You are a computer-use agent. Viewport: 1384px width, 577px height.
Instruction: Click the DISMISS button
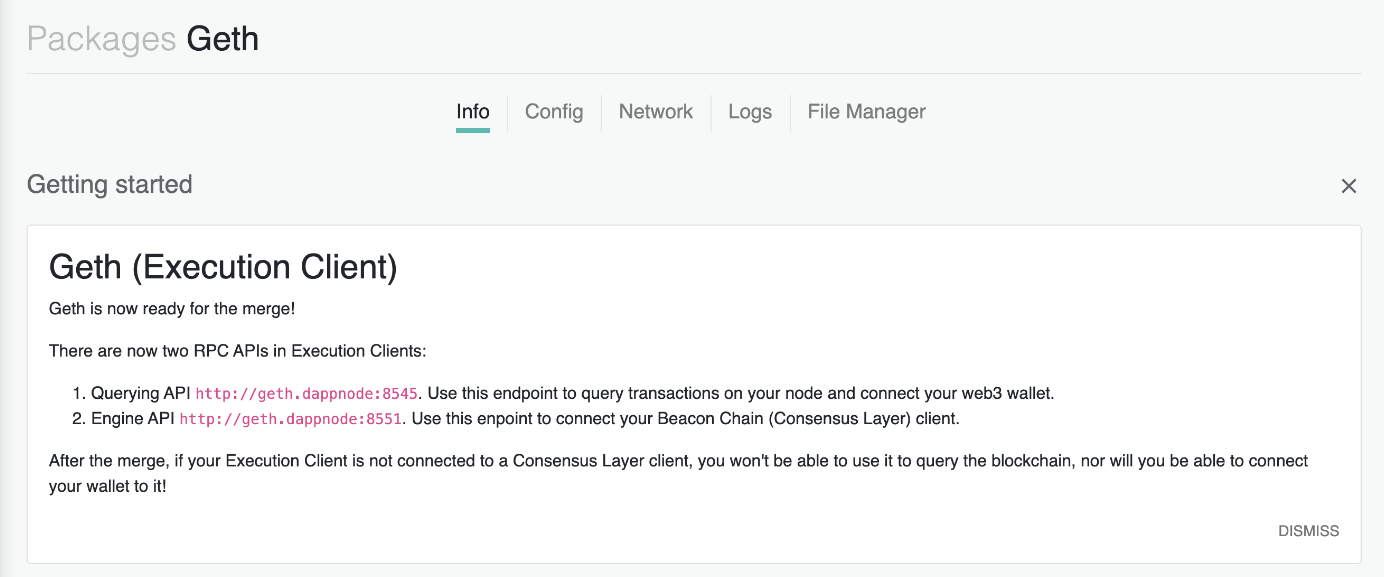pyautogui.click(x=1308, y=531)
